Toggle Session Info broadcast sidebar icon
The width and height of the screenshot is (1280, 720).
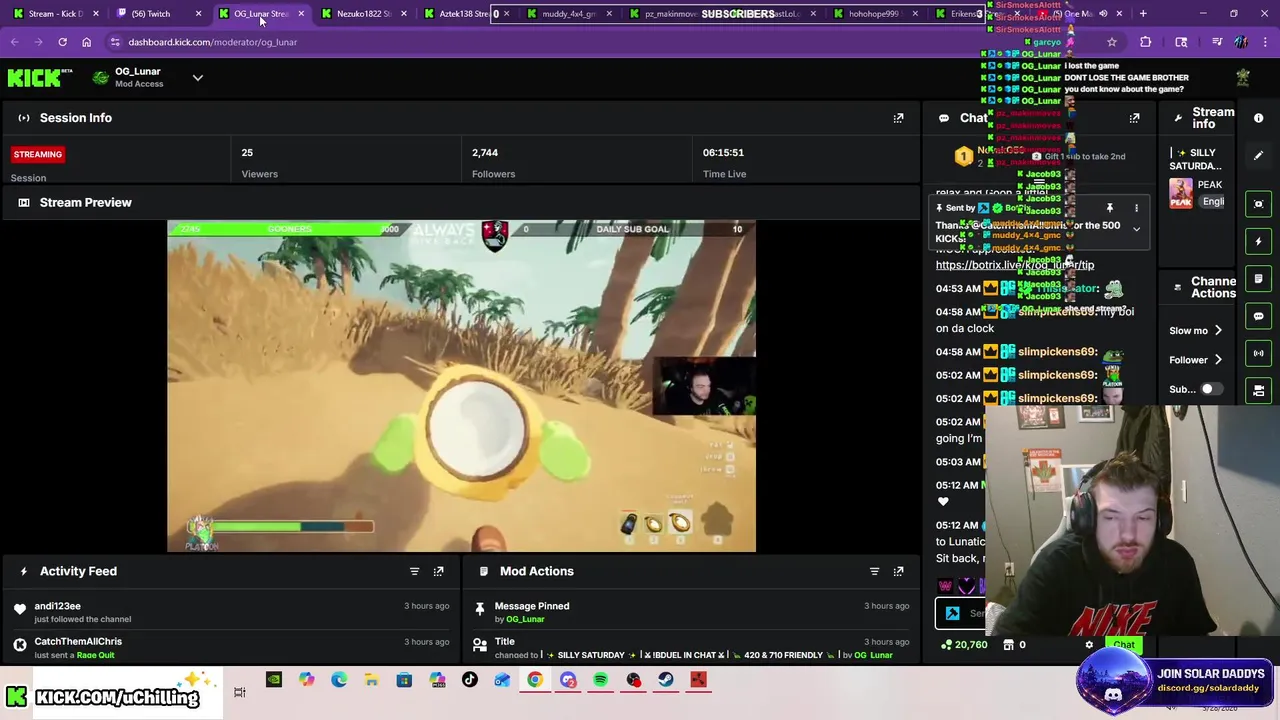(1258, 353)
